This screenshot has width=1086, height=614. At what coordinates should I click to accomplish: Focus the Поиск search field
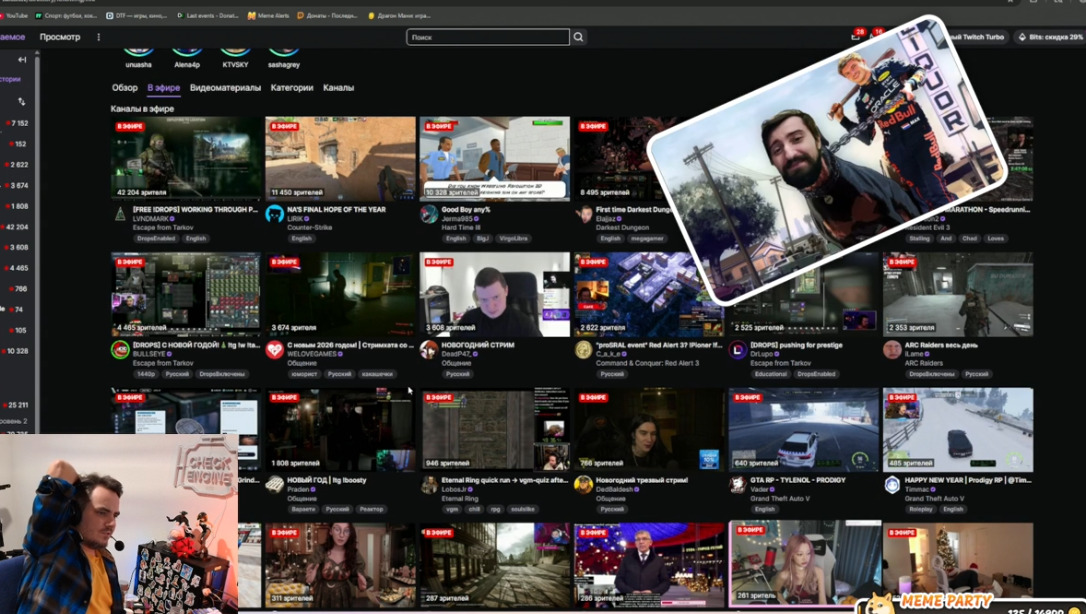(488, 37)
